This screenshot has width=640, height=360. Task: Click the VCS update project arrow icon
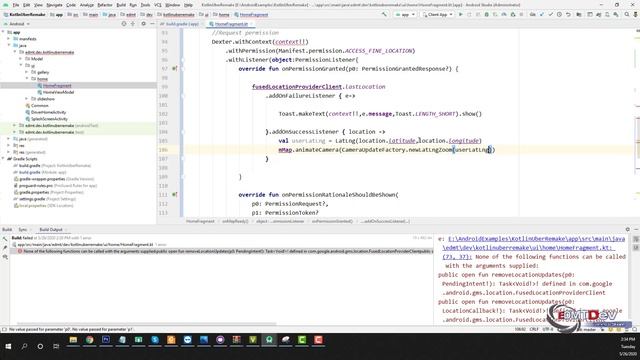point(542,14)
